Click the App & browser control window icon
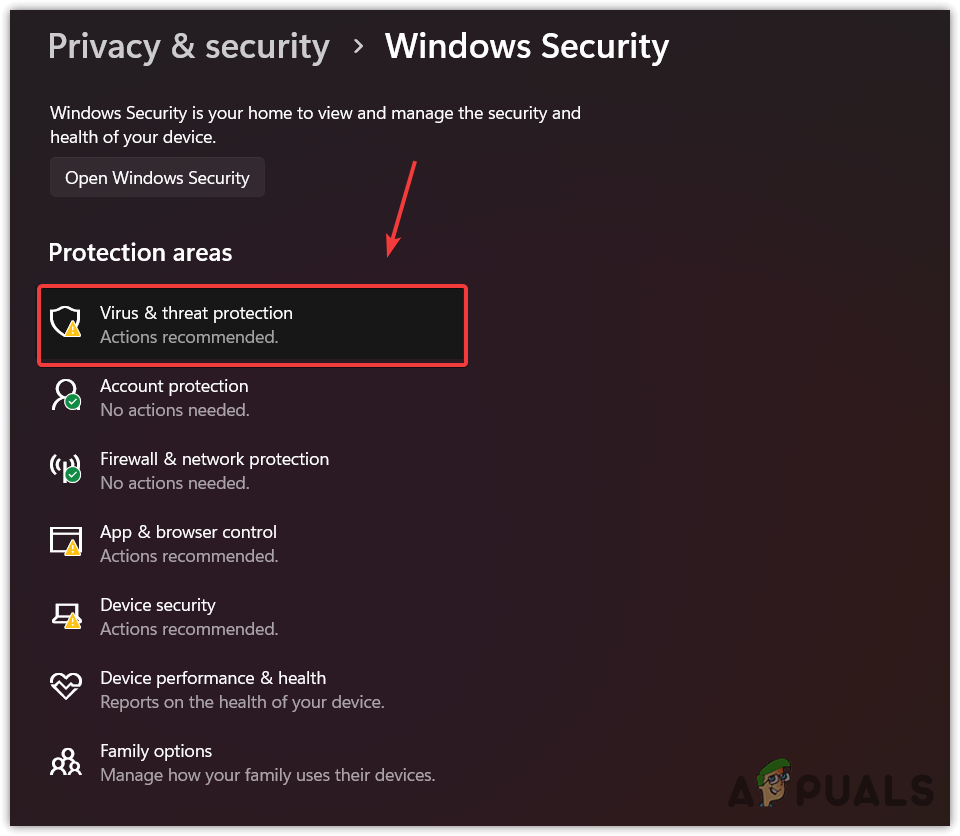This screenshot has width=960, height=836. pos(65,541)
